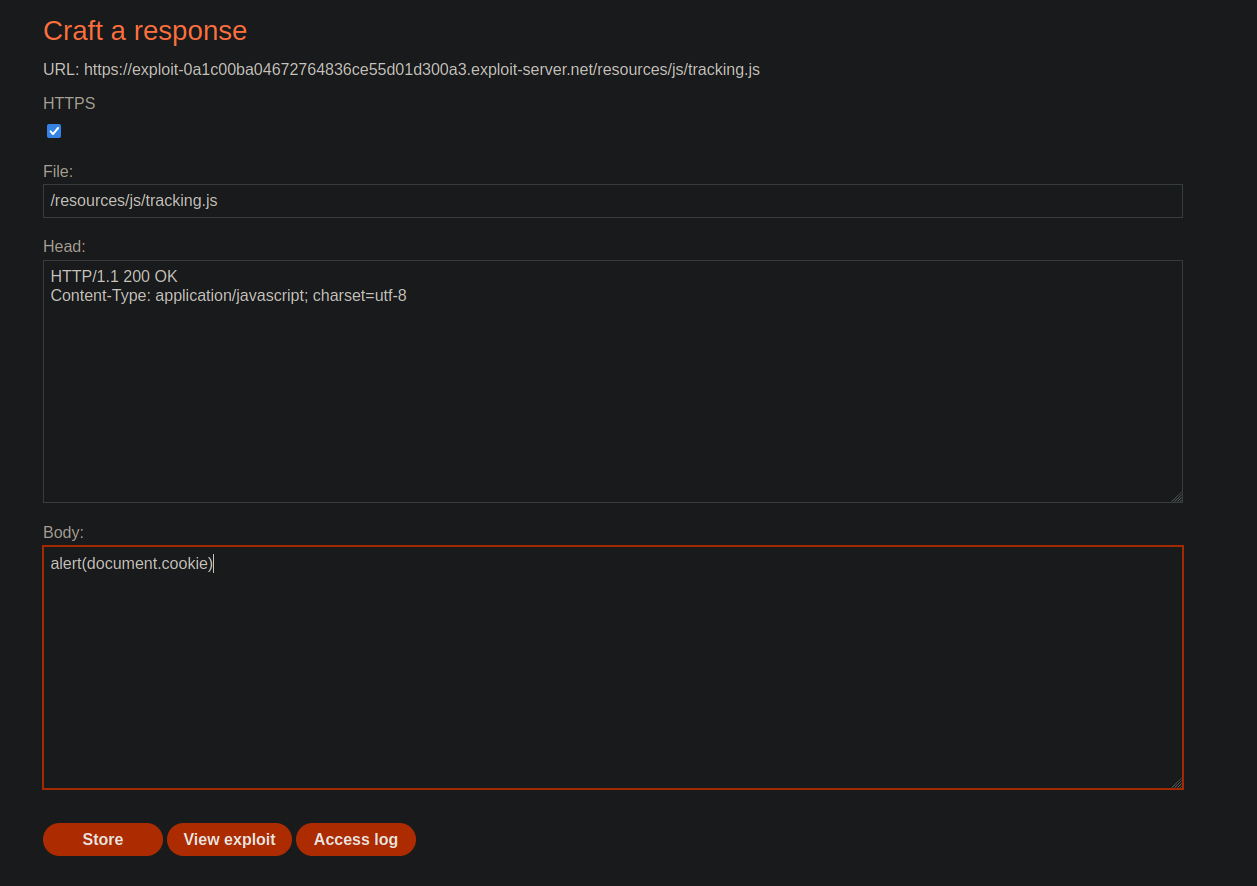Toggle the HTTPS checkbox
This screenshot has height=886, width=1257.
click(54, 131)
